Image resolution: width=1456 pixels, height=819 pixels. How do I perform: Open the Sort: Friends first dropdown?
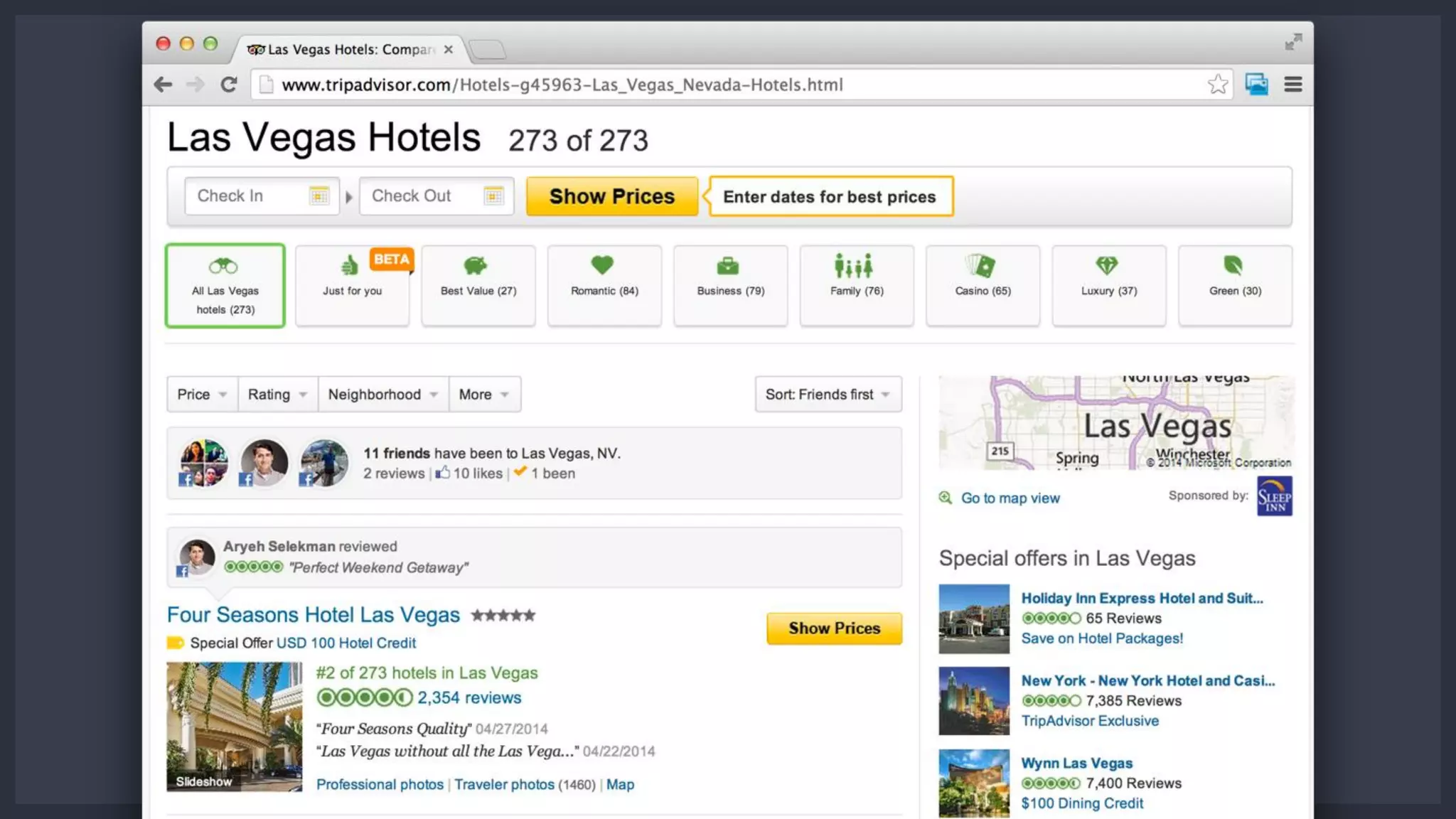828,394
